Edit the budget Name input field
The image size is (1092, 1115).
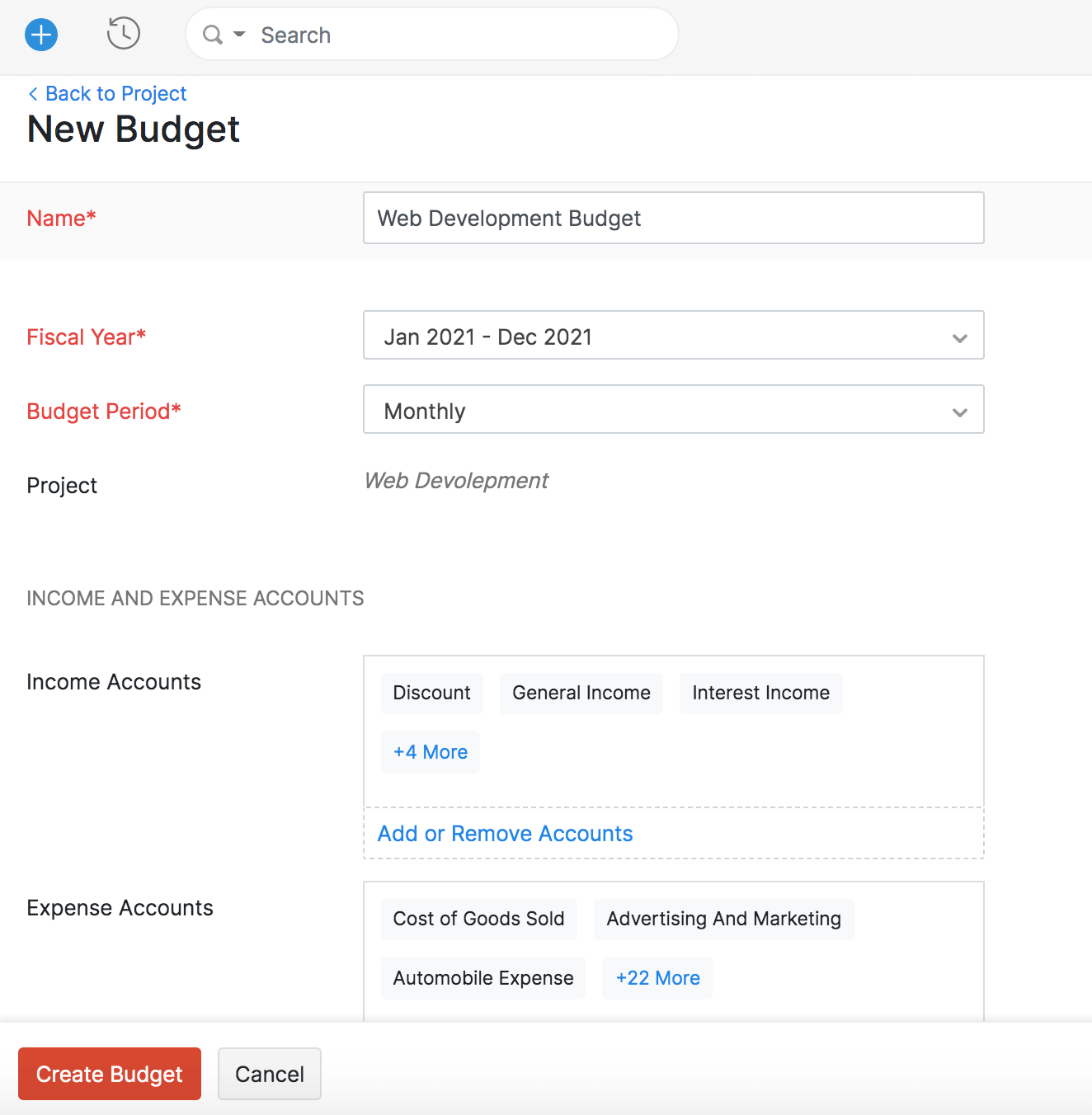(673, 218)
